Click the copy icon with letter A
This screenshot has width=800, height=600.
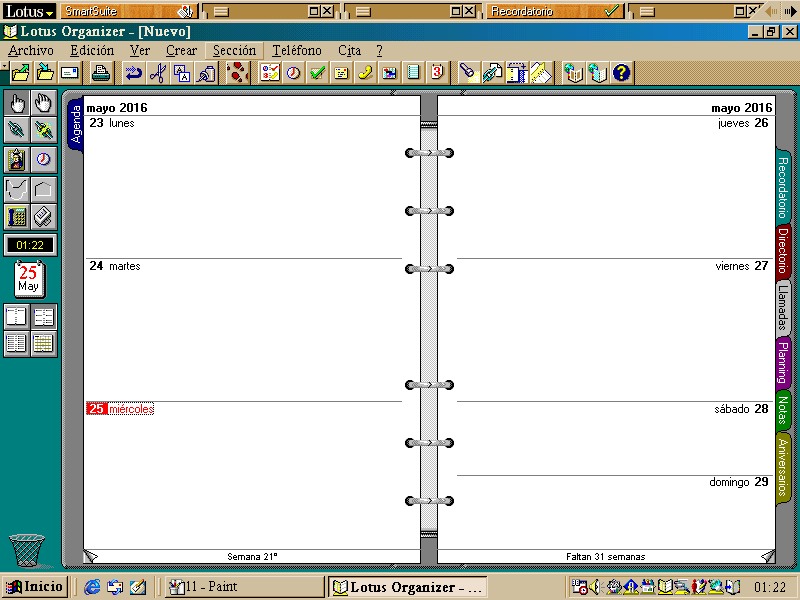[x=182, y=72]
